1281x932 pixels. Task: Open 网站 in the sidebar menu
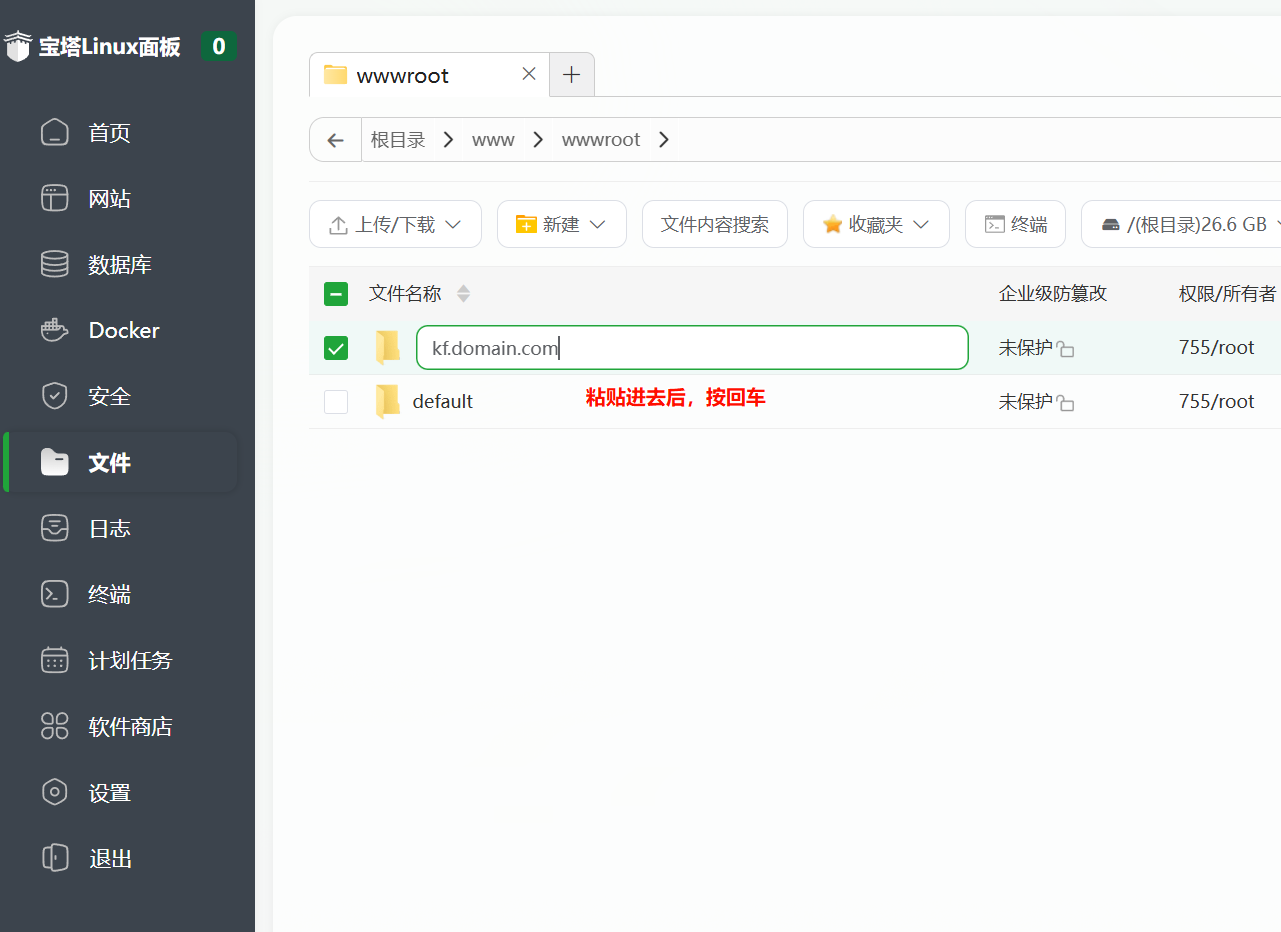coord(109,199)
